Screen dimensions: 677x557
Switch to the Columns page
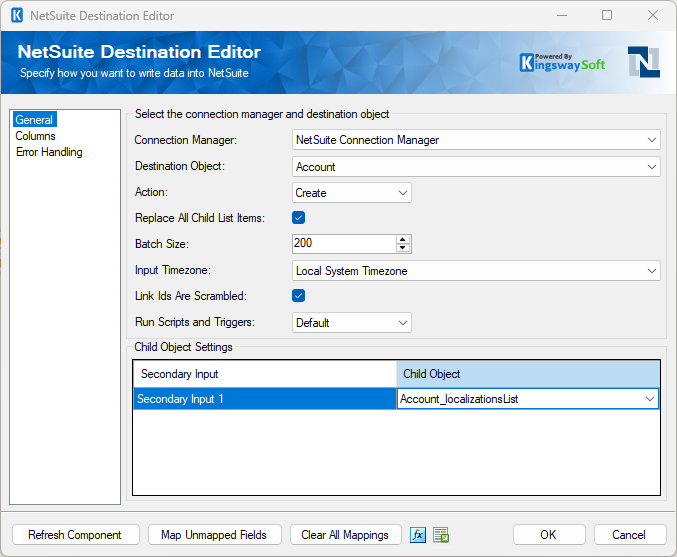pyautogui.click(x=35, y=136)
